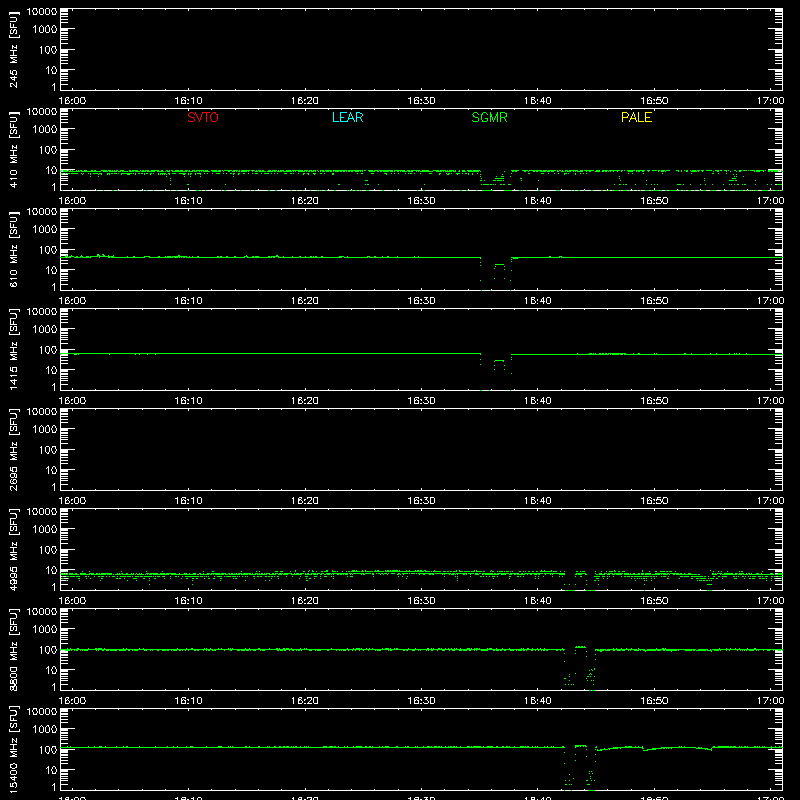Select the 410 MHz [SFU] axis title
This screenshot has width=800, height=800.
click(x=13, y=149)
